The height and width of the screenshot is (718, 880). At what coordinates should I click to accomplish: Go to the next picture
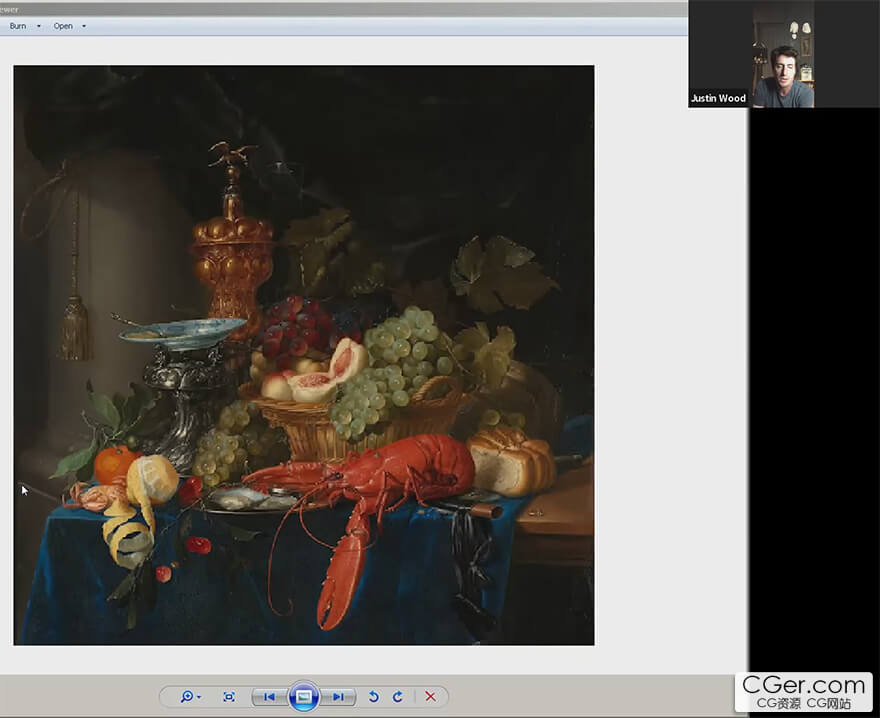point(338,697)
